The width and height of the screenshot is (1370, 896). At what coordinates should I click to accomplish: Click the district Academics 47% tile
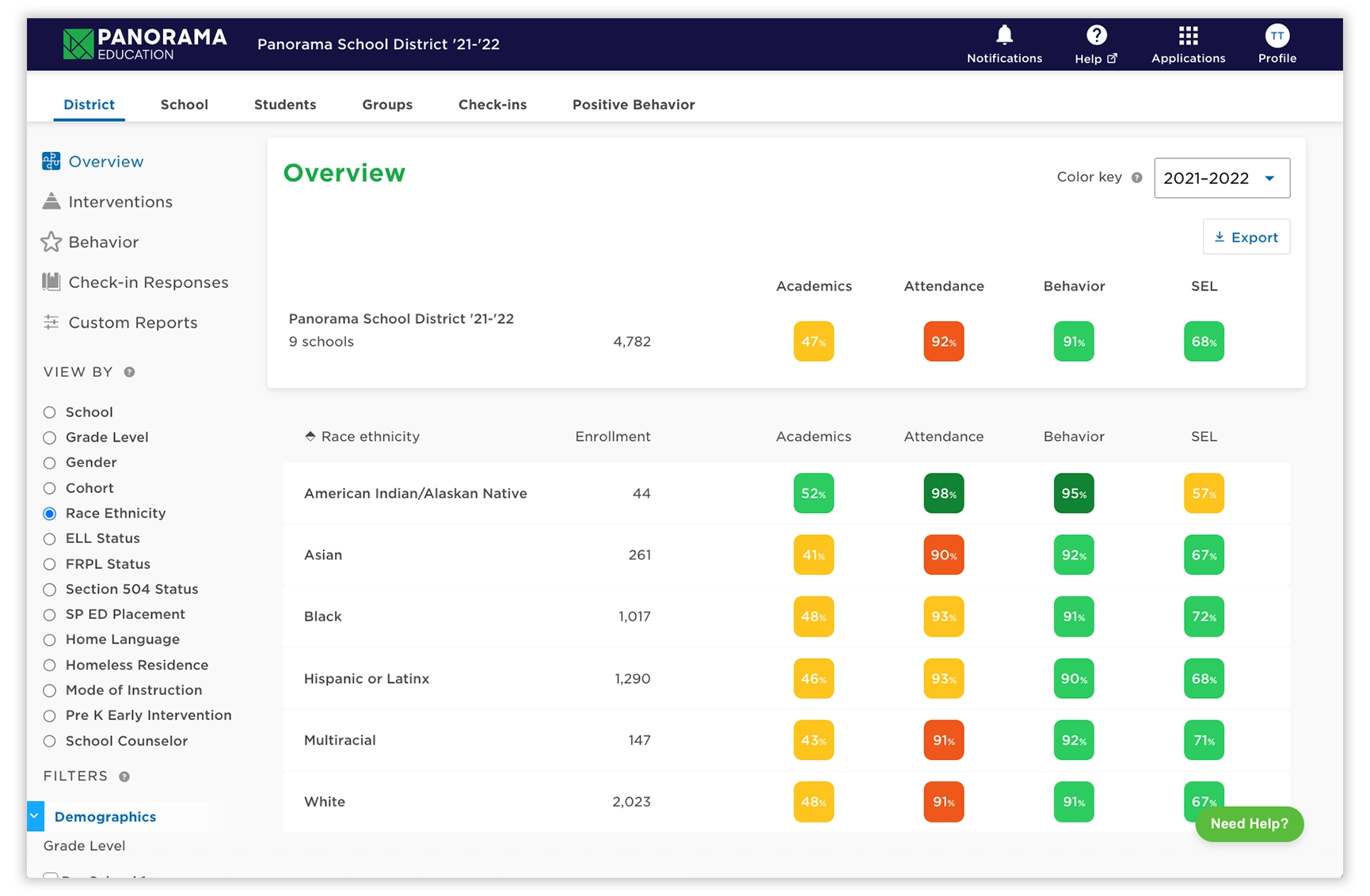[813, 341]
